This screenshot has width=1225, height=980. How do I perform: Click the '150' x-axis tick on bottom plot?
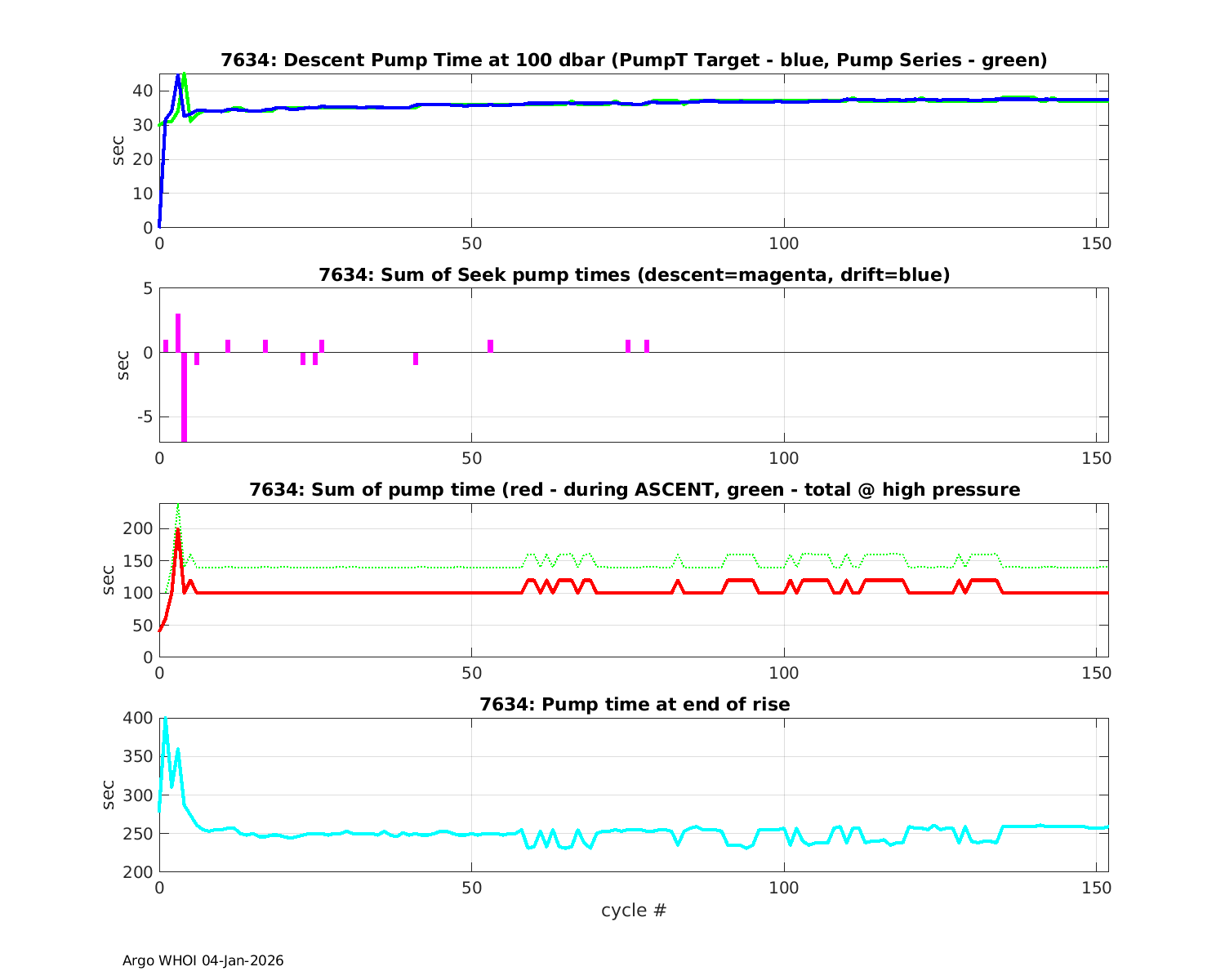[x=1095, y=888]
